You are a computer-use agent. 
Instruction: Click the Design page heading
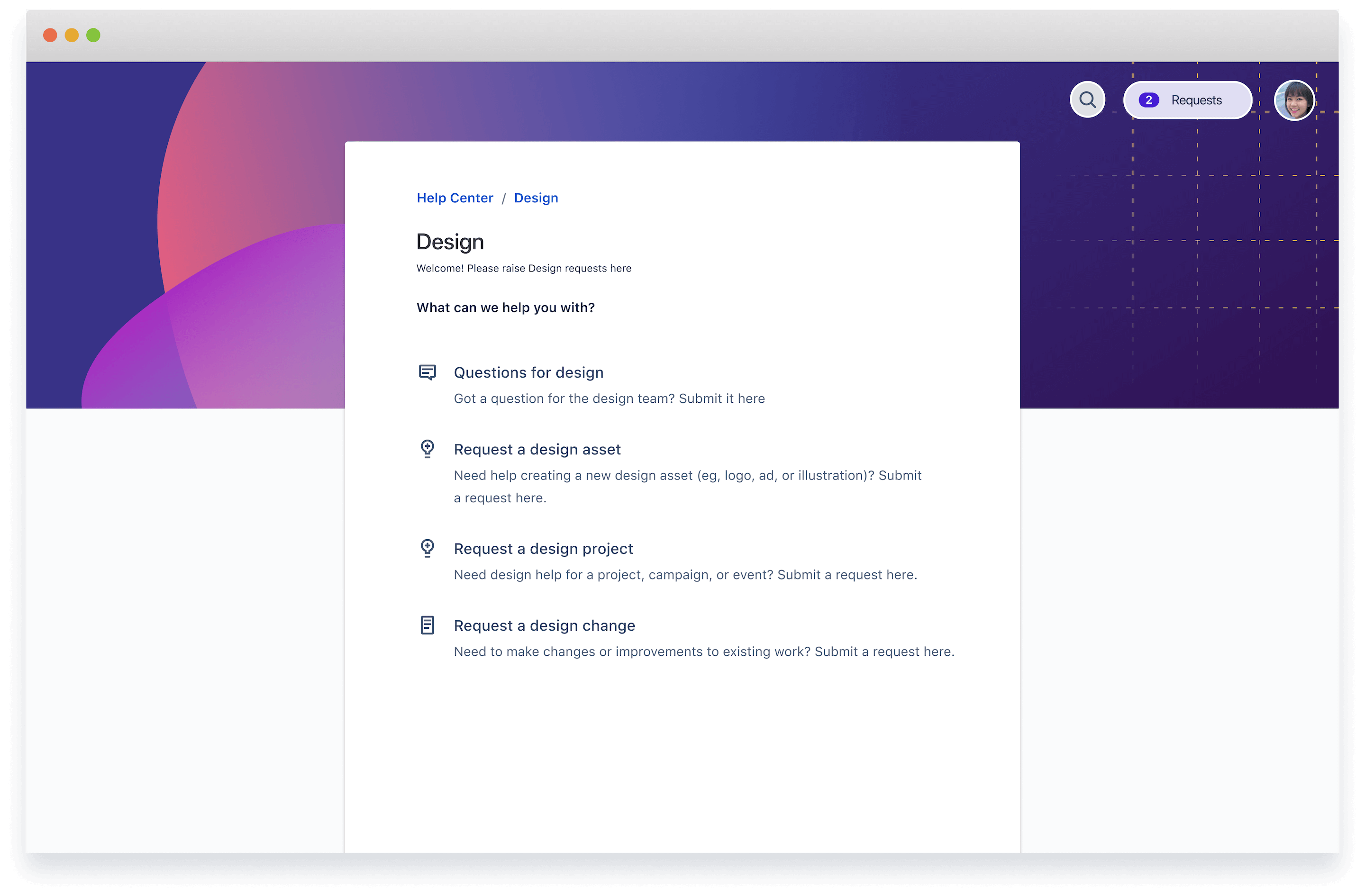pos(450,241)
